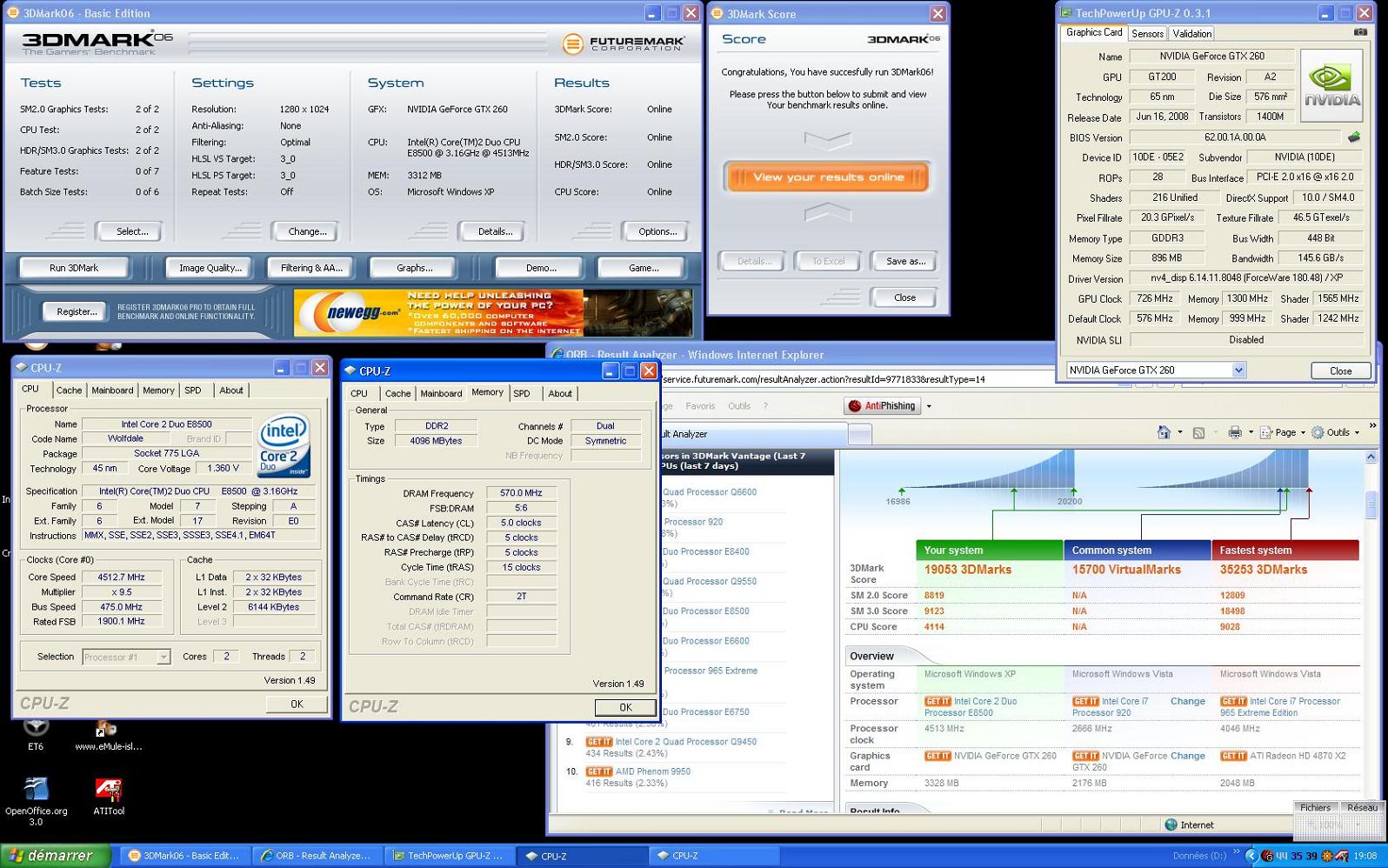The image size is (1388, 868).
Task: Click the Register button in 3DMark06
Action: (x=77, y=311)
